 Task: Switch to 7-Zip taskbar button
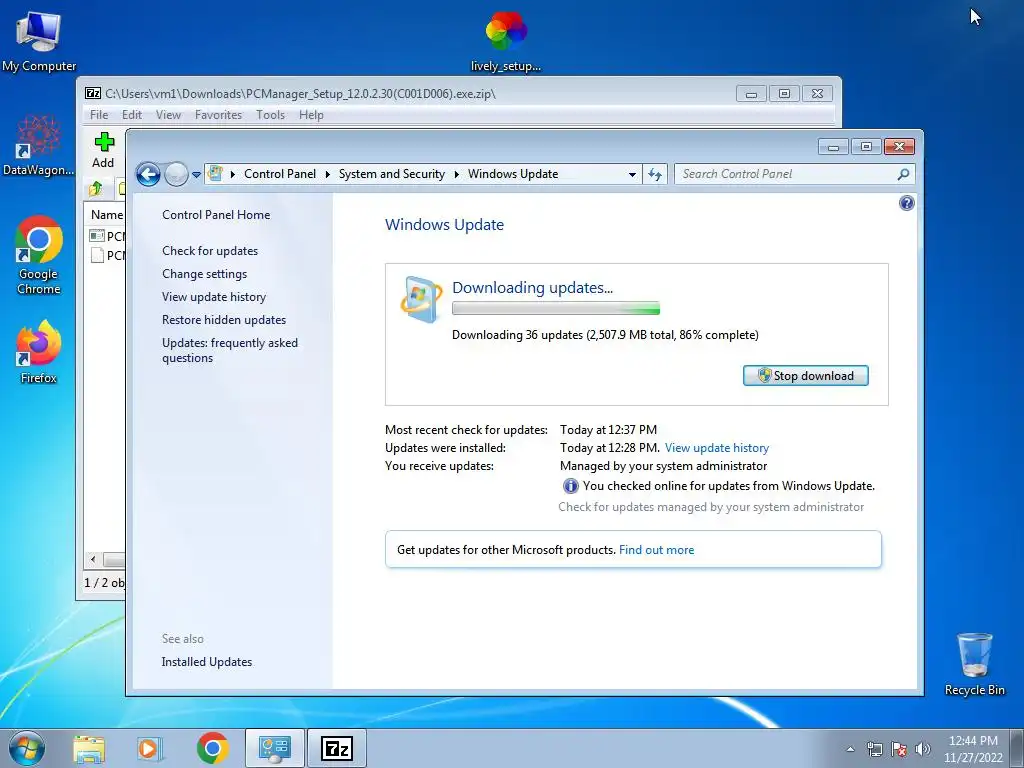(x=336, y=748)
